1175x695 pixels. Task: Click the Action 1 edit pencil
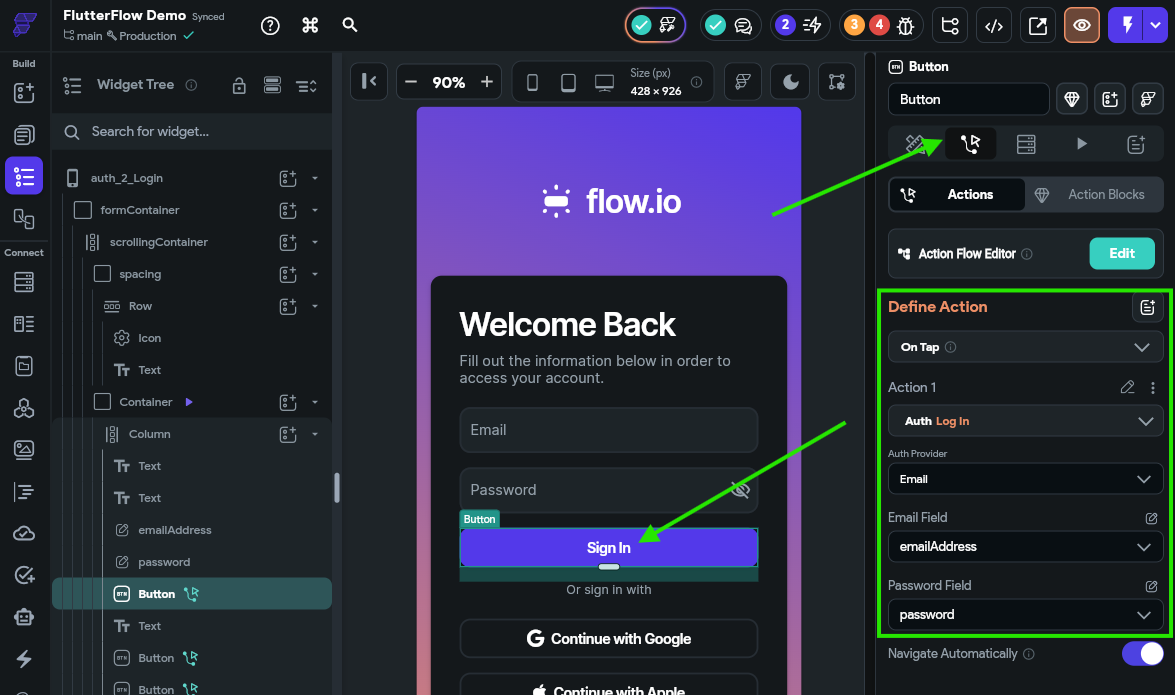[x=1127, y=388]
